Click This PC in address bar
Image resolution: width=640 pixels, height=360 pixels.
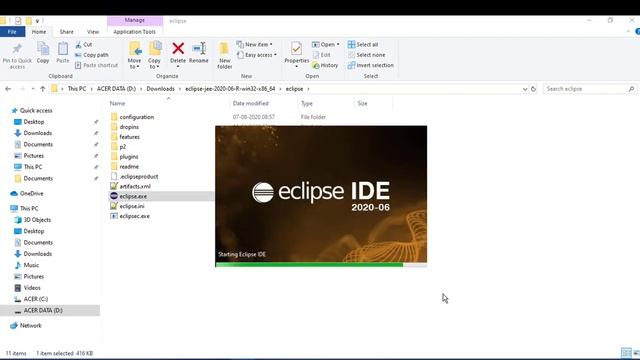tap(77, 89)
